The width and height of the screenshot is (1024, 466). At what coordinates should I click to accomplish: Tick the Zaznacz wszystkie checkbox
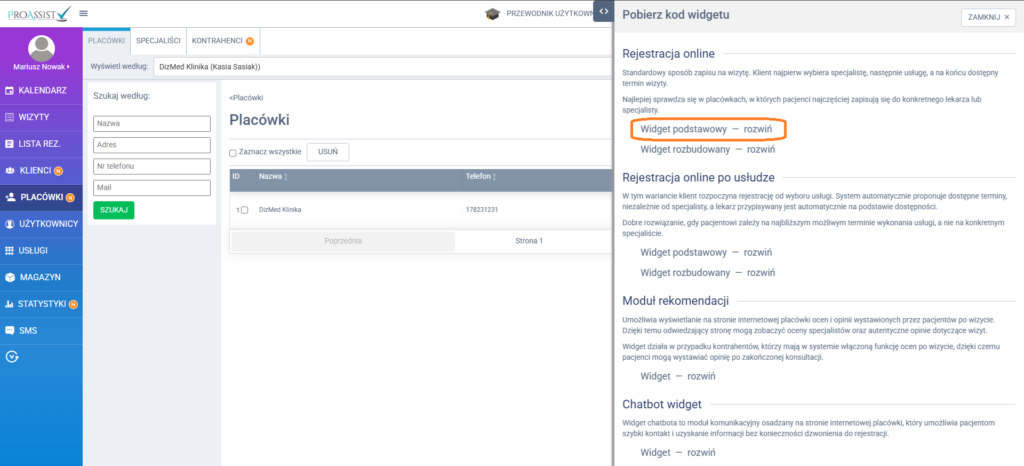pos(233,153)
